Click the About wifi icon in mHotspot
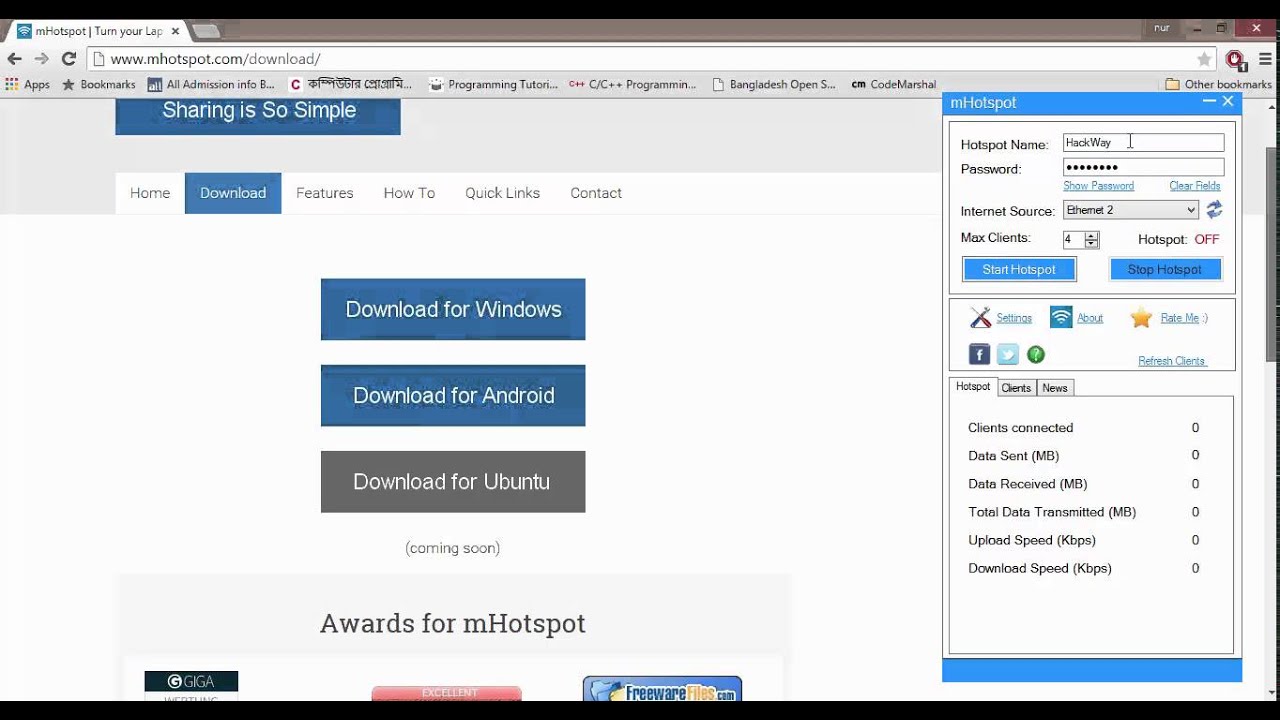The height and width of the screenshot is (720, 1280). [x=1061, y=318]
